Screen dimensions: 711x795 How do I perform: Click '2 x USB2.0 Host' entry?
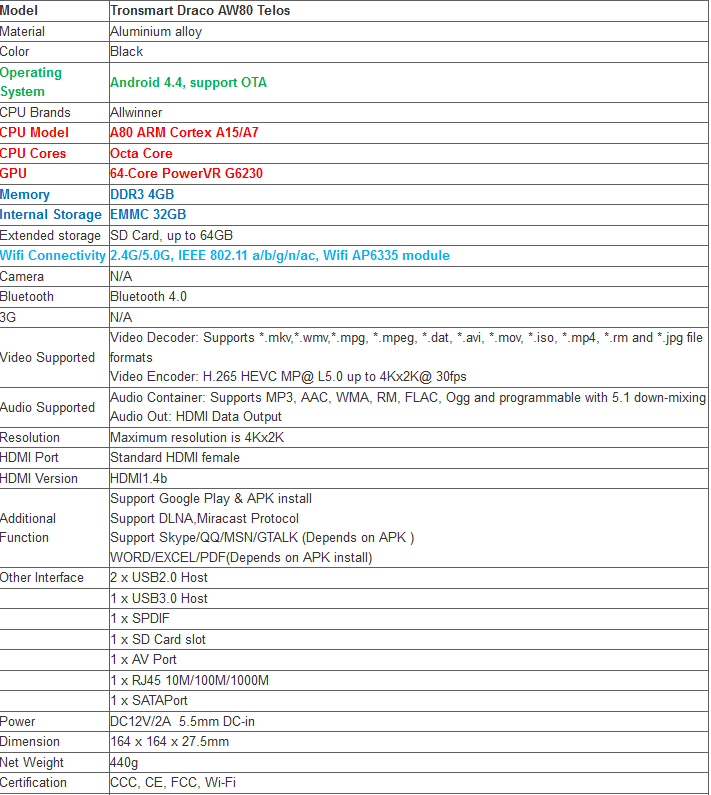[x=159, y=578]
